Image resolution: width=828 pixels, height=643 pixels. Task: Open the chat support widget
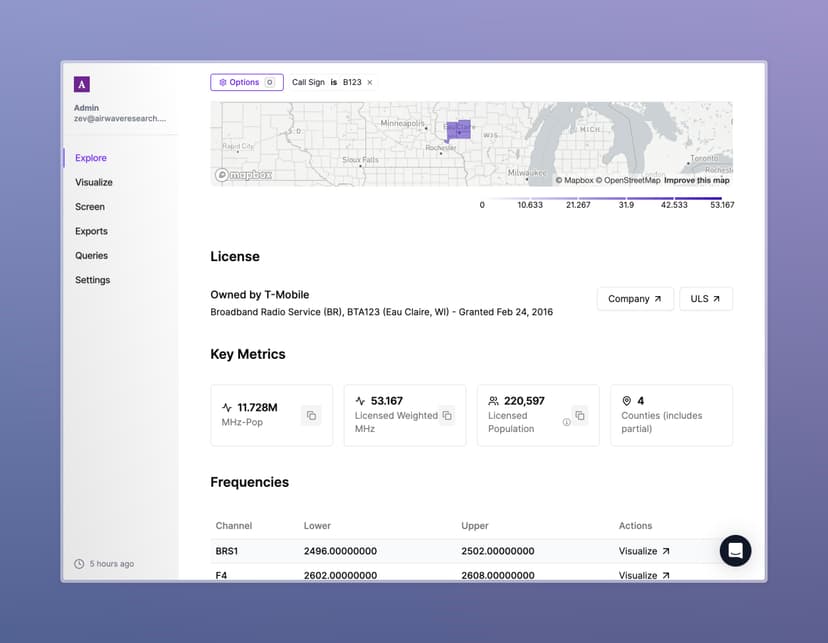pos(735,551)
